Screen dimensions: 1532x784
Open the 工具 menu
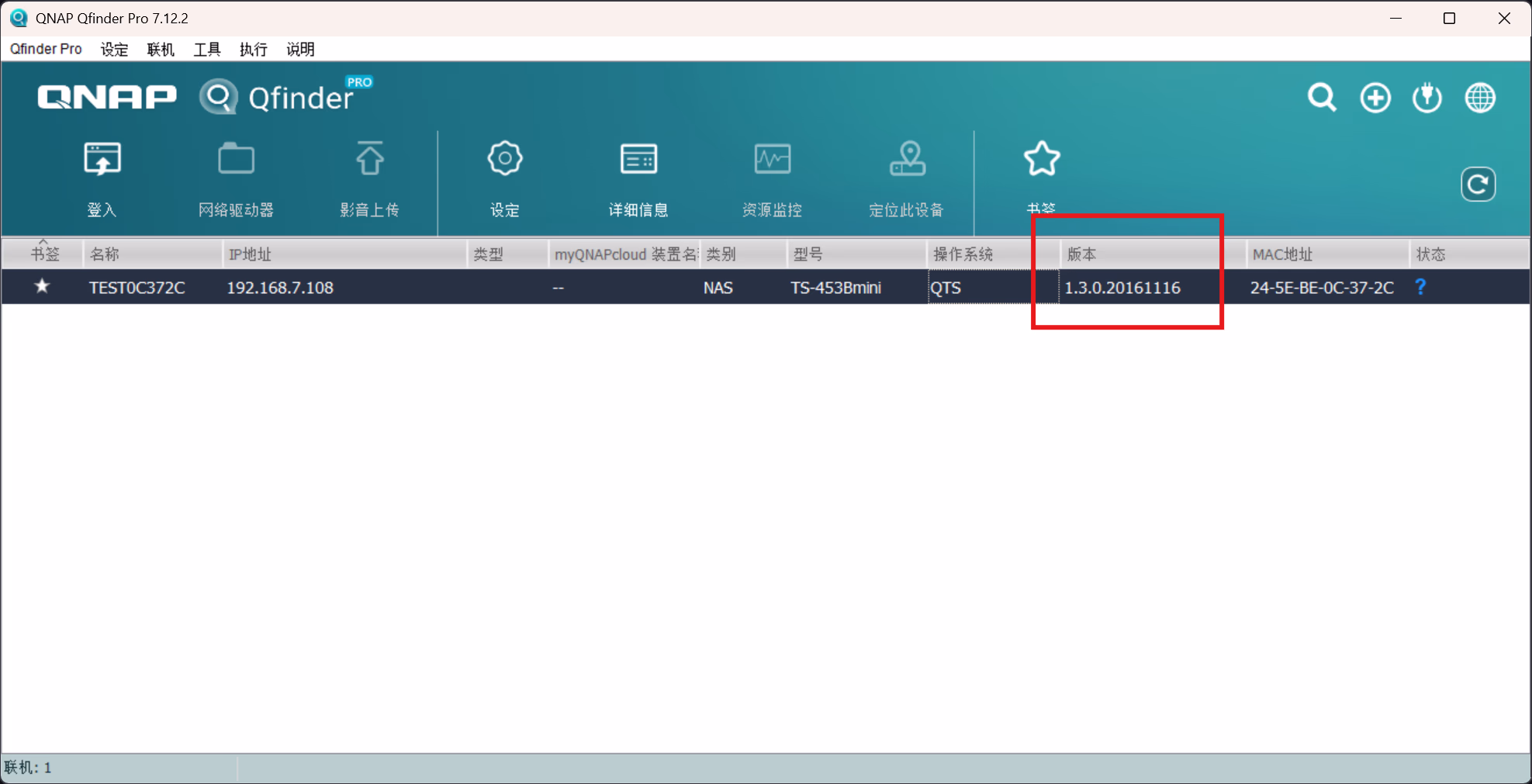(x=207, y=49)
